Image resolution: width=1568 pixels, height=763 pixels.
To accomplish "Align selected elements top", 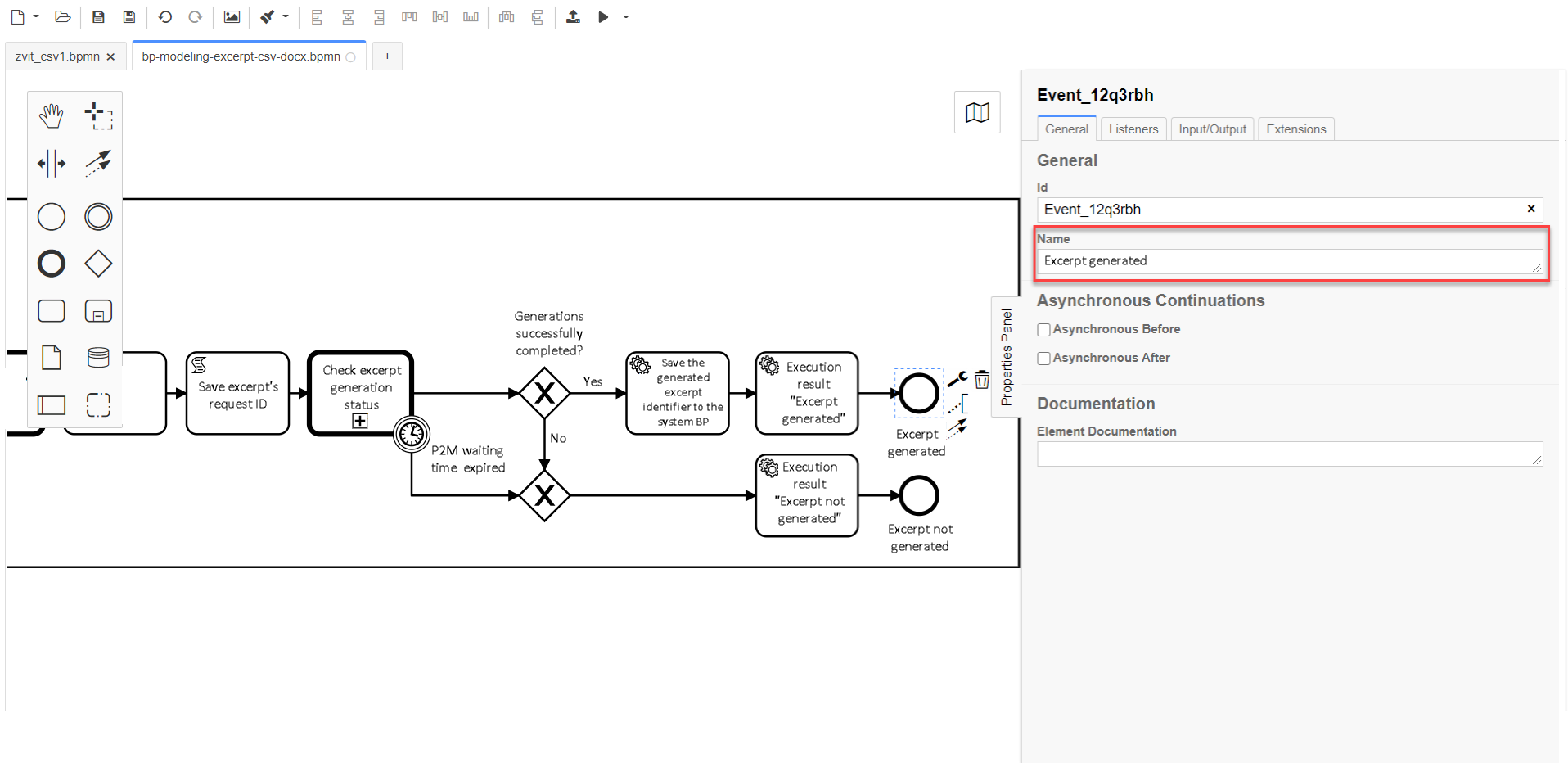I will click(x=409, y=16).
